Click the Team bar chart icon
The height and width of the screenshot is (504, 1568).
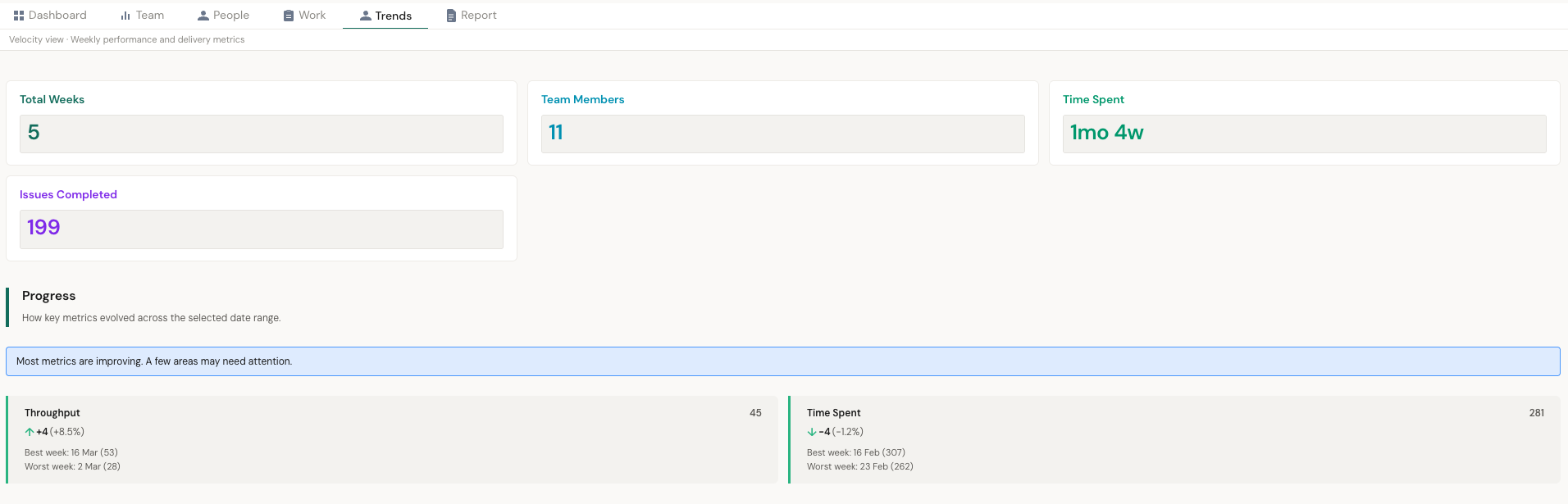(125, 16)
